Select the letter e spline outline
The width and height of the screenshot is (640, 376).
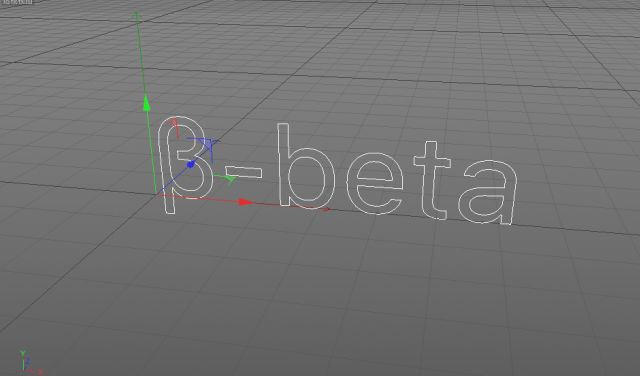tap(375, 183)
